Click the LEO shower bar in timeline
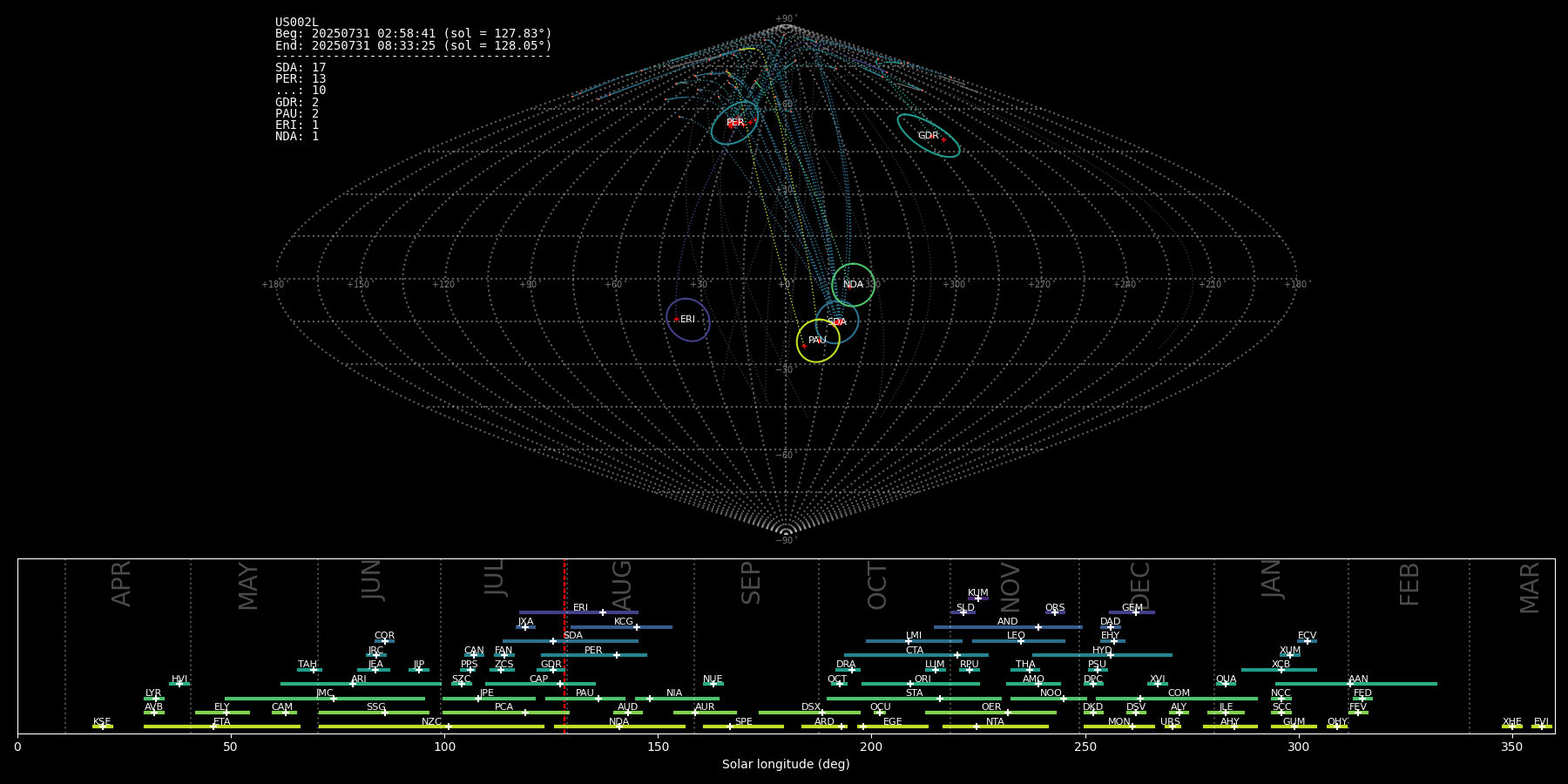Image resolution: width=1568 pixels, height=784 pixels. click(1018, 641)
